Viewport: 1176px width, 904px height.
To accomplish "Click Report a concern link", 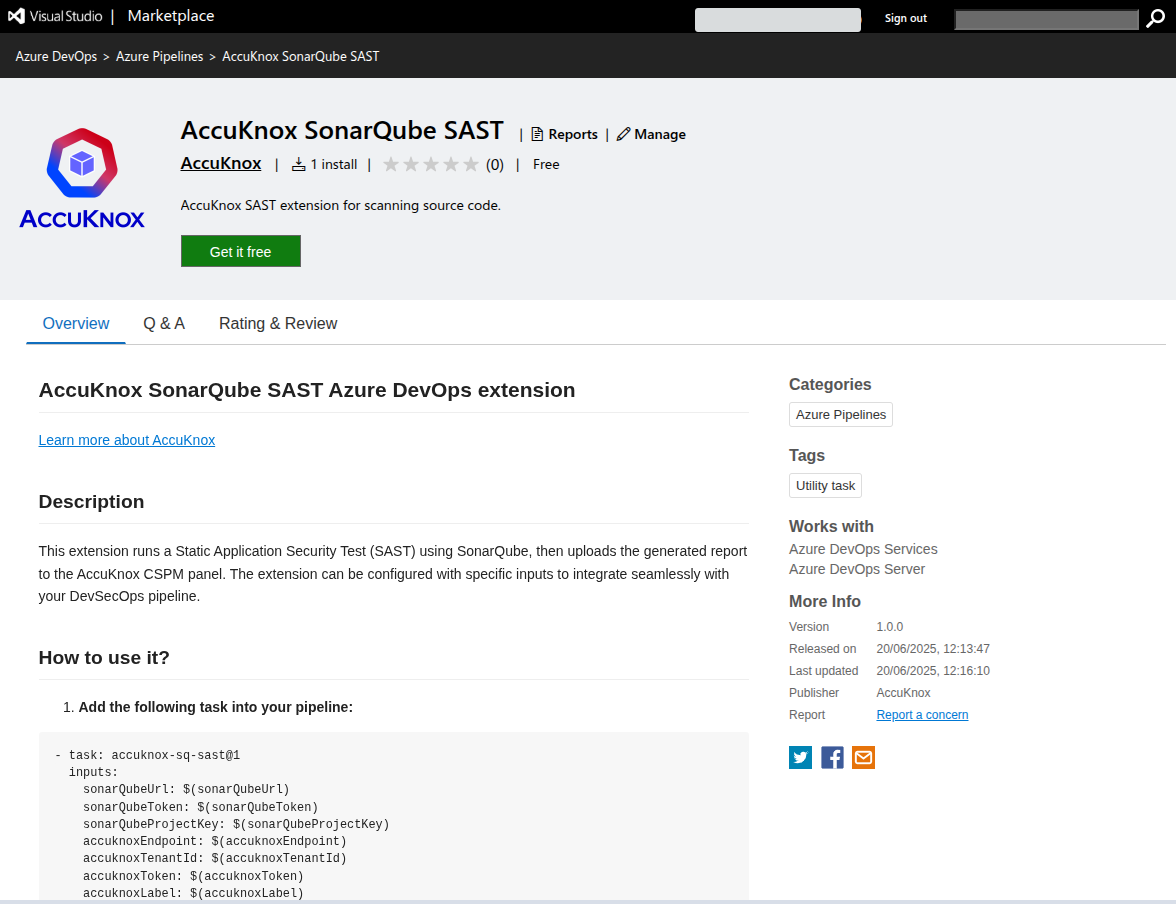I will tap(922, 715).
